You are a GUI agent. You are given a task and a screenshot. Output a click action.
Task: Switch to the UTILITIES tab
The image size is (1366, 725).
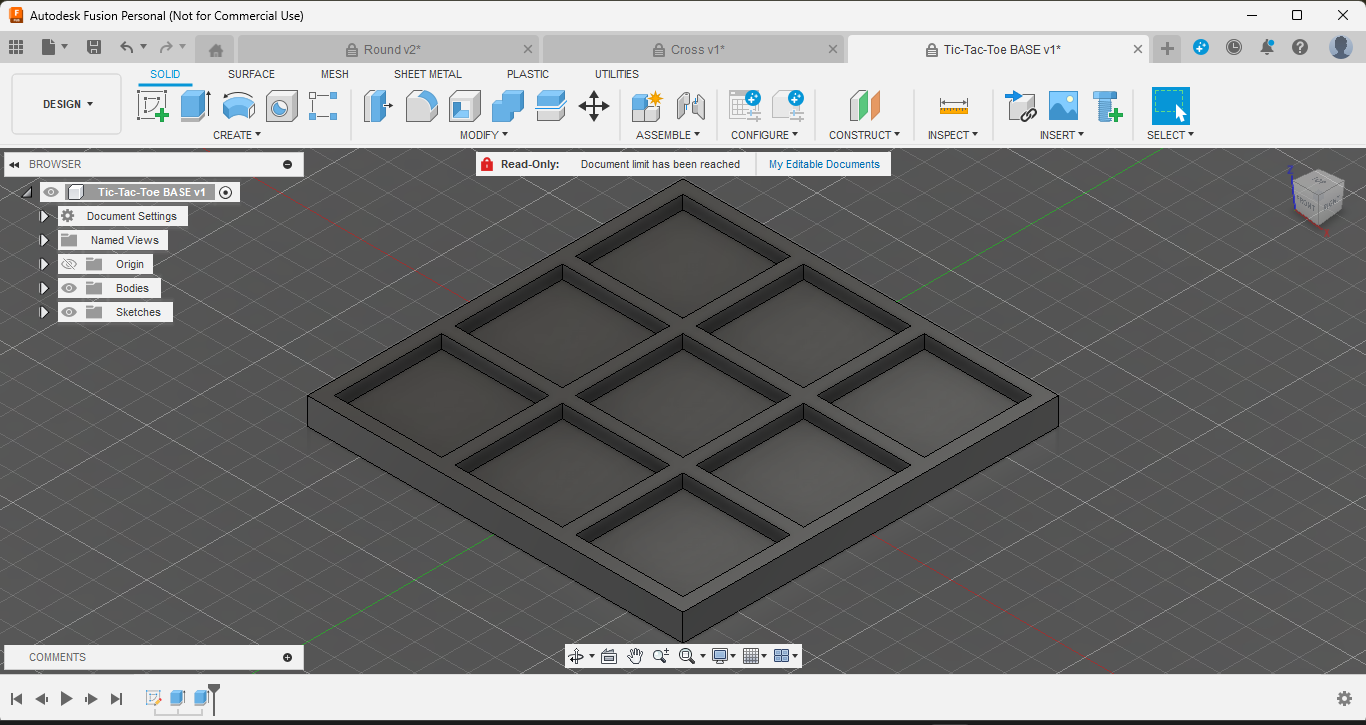point(617,74)
